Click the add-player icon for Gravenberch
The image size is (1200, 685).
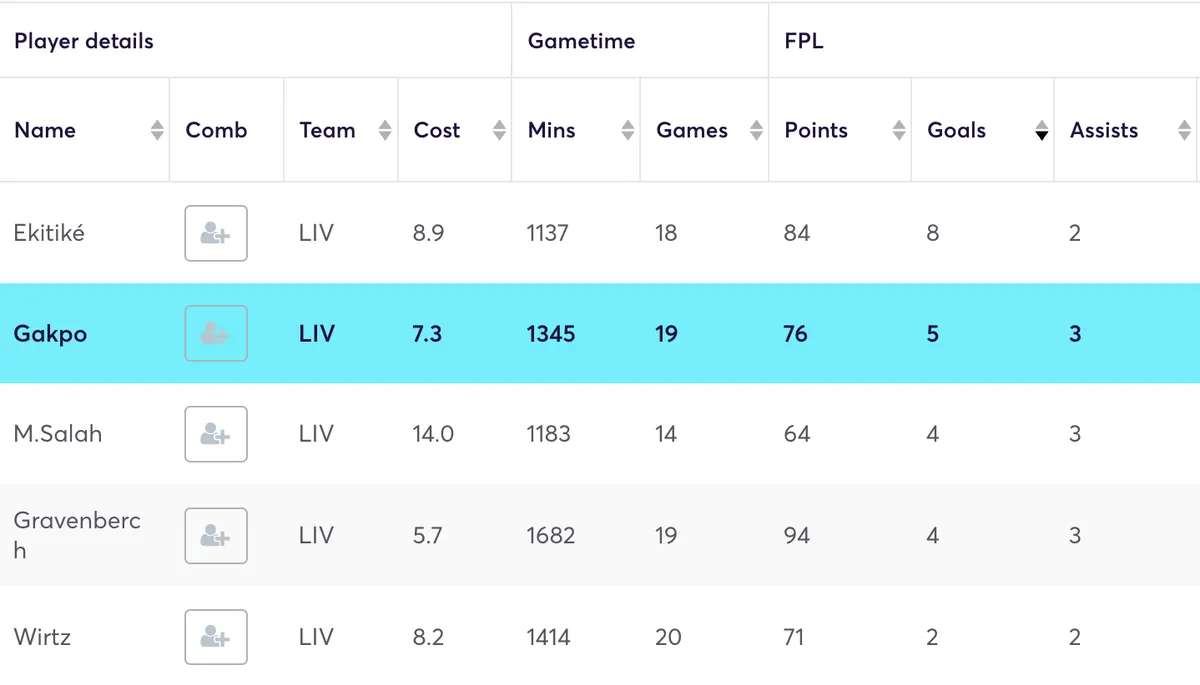click(x=215, y=536)
